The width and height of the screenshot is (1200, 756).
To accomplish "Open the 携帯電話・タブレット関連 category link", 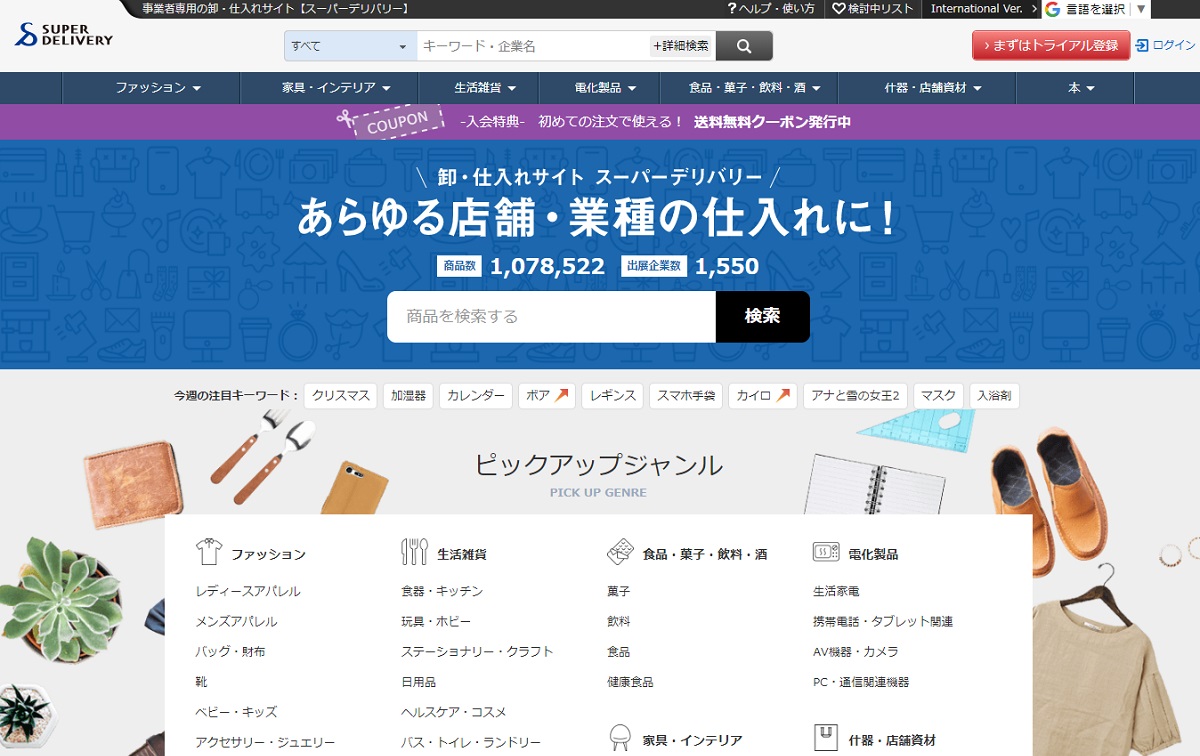I will (883, 621).
